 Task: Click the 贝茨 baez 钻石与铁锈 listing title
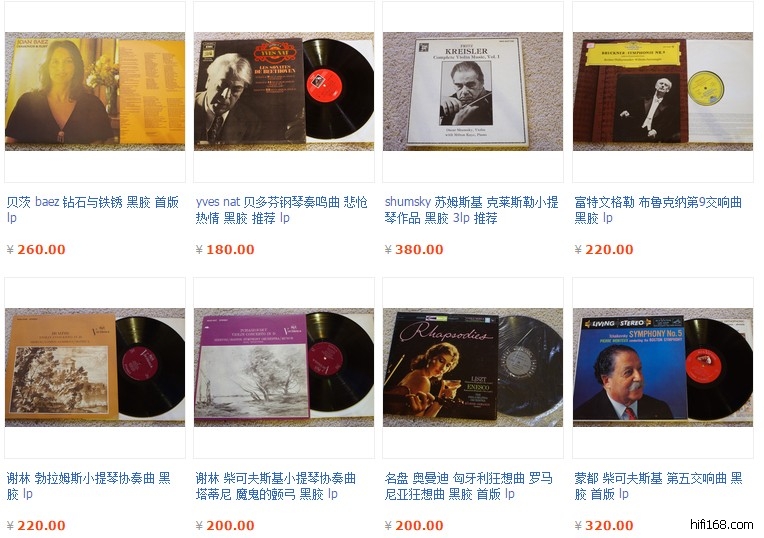(x=93, y=210)
